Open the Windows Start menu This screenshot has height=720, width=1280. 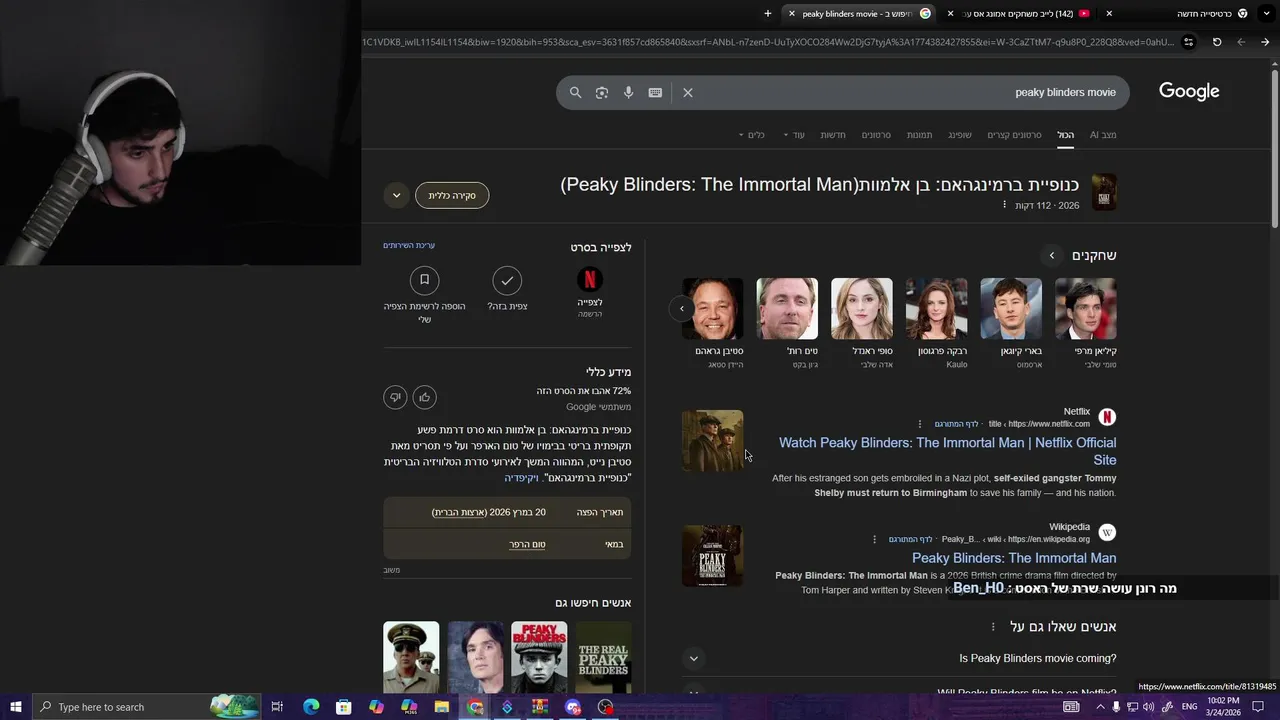click(x=15, y=707)
